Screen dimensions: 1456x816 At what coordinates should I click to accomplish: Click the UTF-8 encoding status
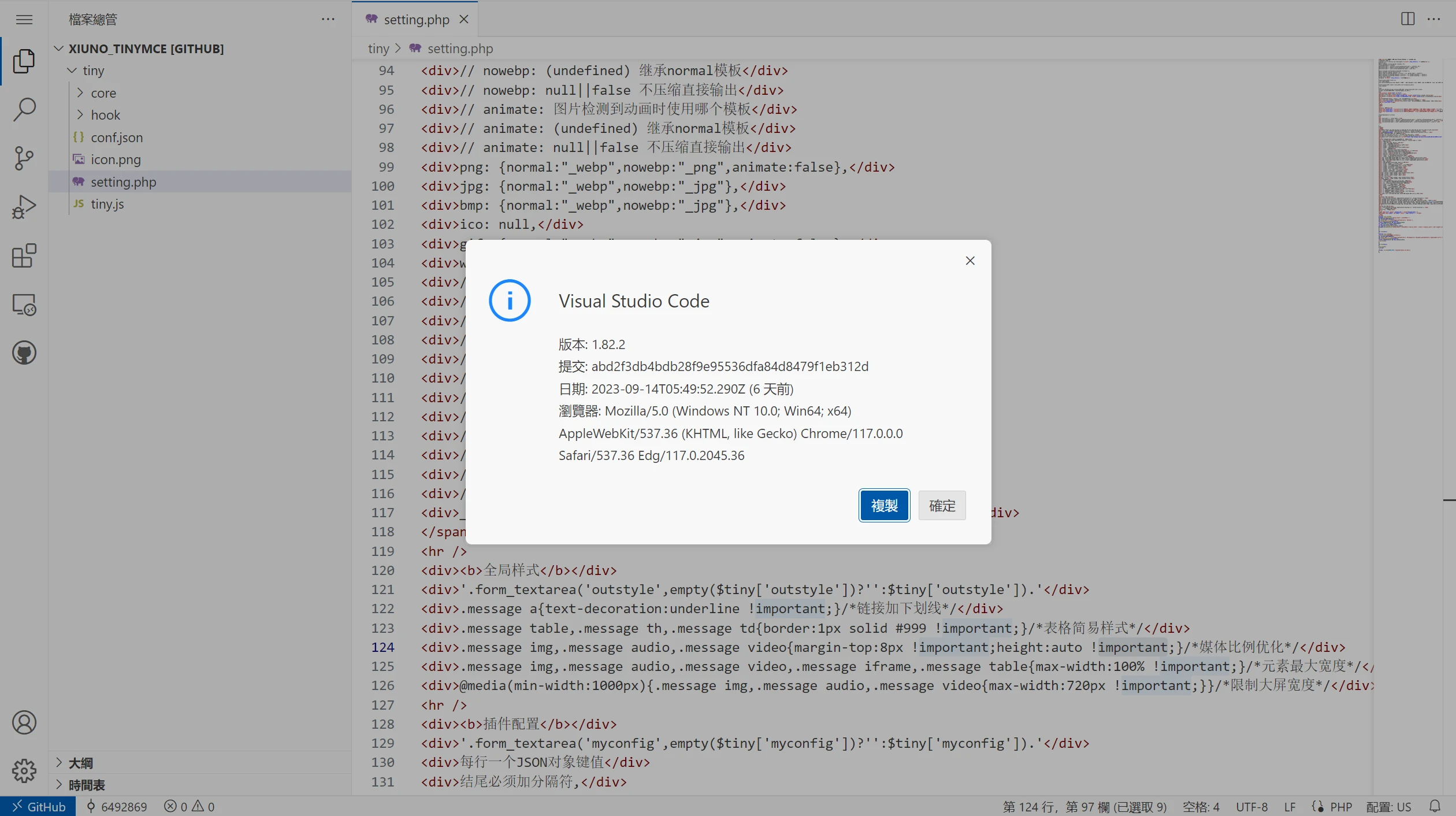(1251, 806)
